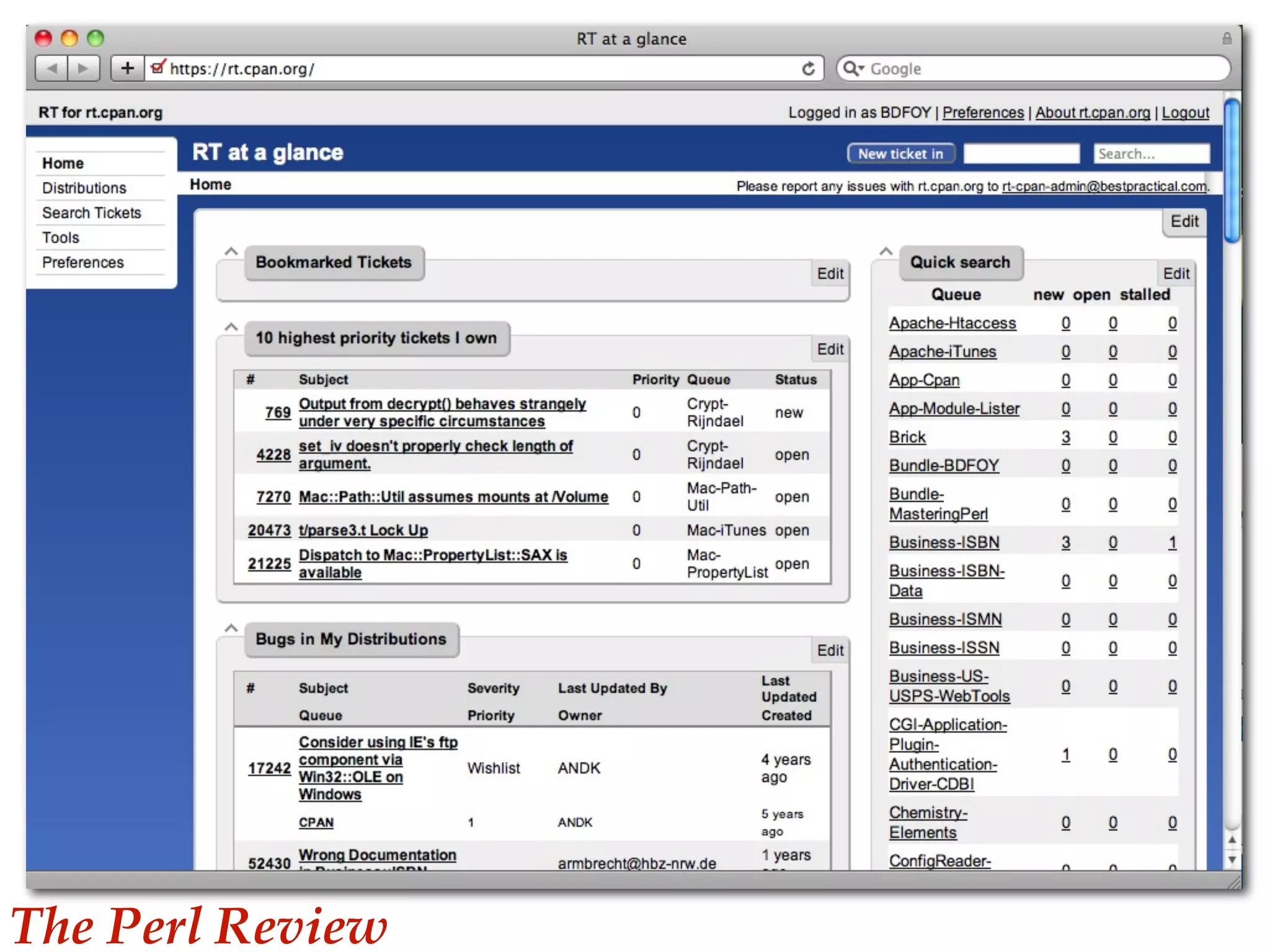This screenshot has height=952, width=1270.
Task: Open ticket 4228
Action: 273,454
